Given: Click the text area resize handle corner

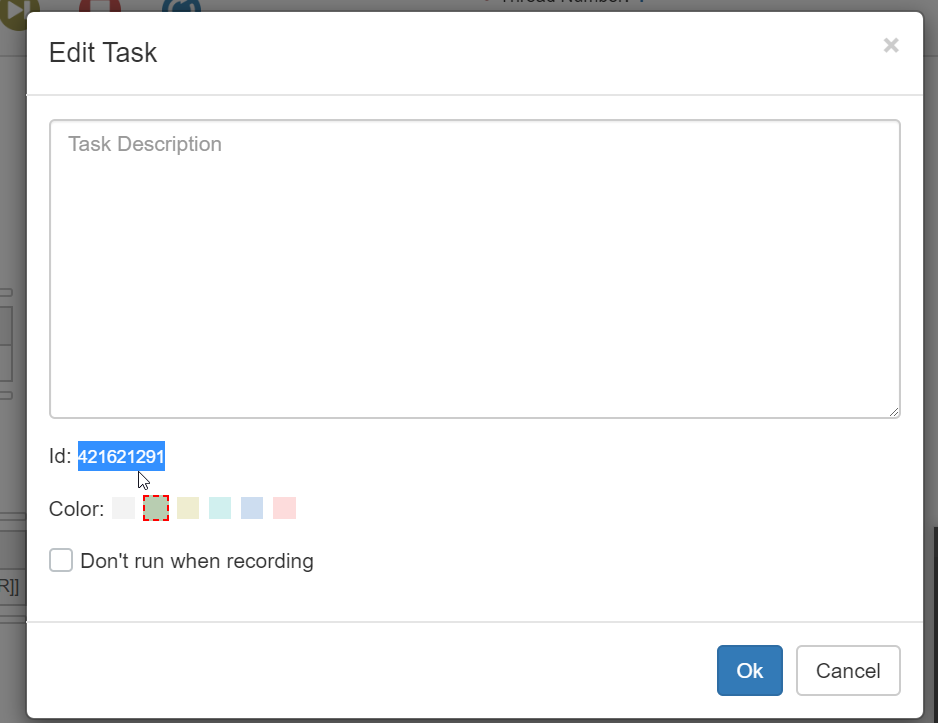Looking at the screenshot, I should [893, 411].
